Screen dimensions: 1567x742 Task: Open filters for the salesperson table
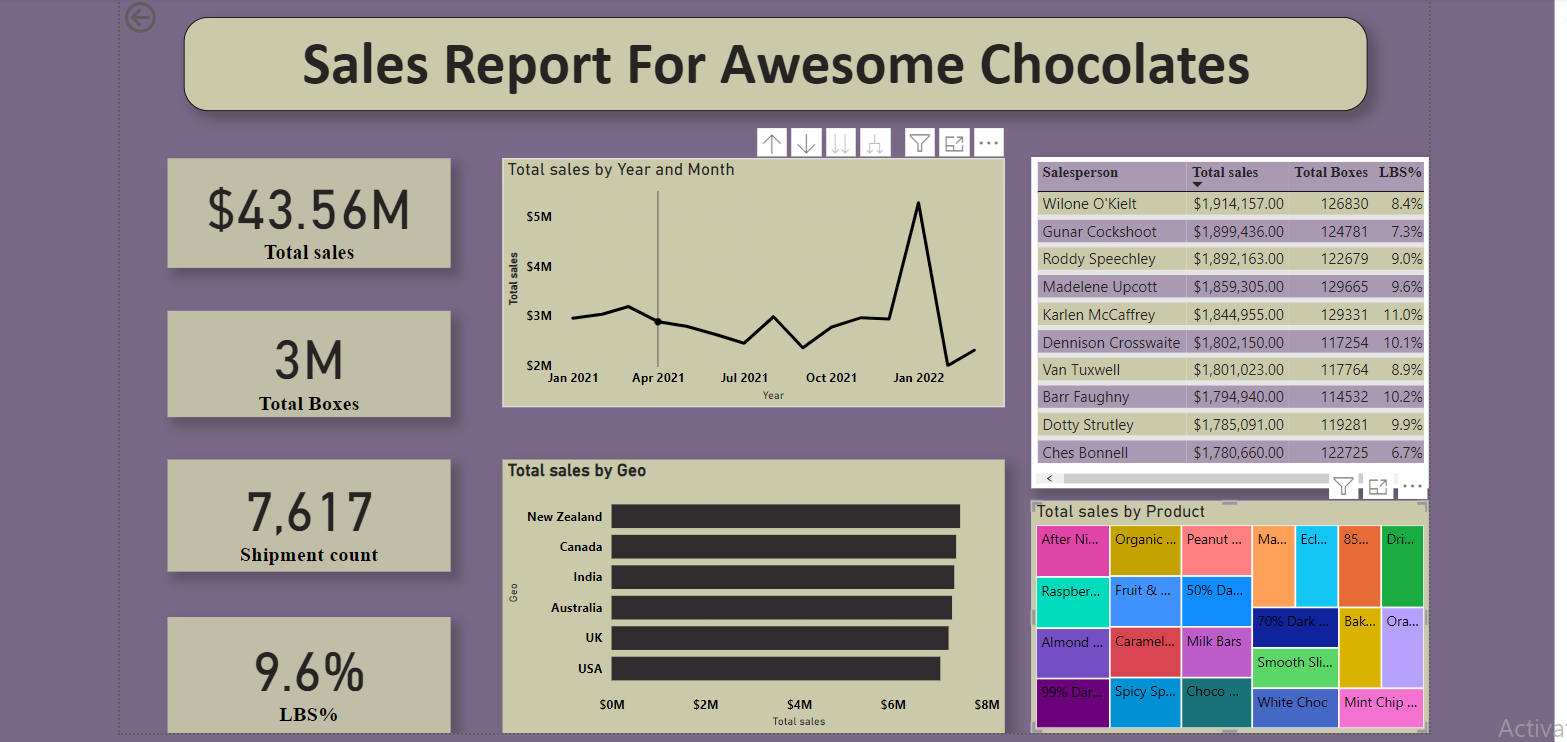point(1344,486)
